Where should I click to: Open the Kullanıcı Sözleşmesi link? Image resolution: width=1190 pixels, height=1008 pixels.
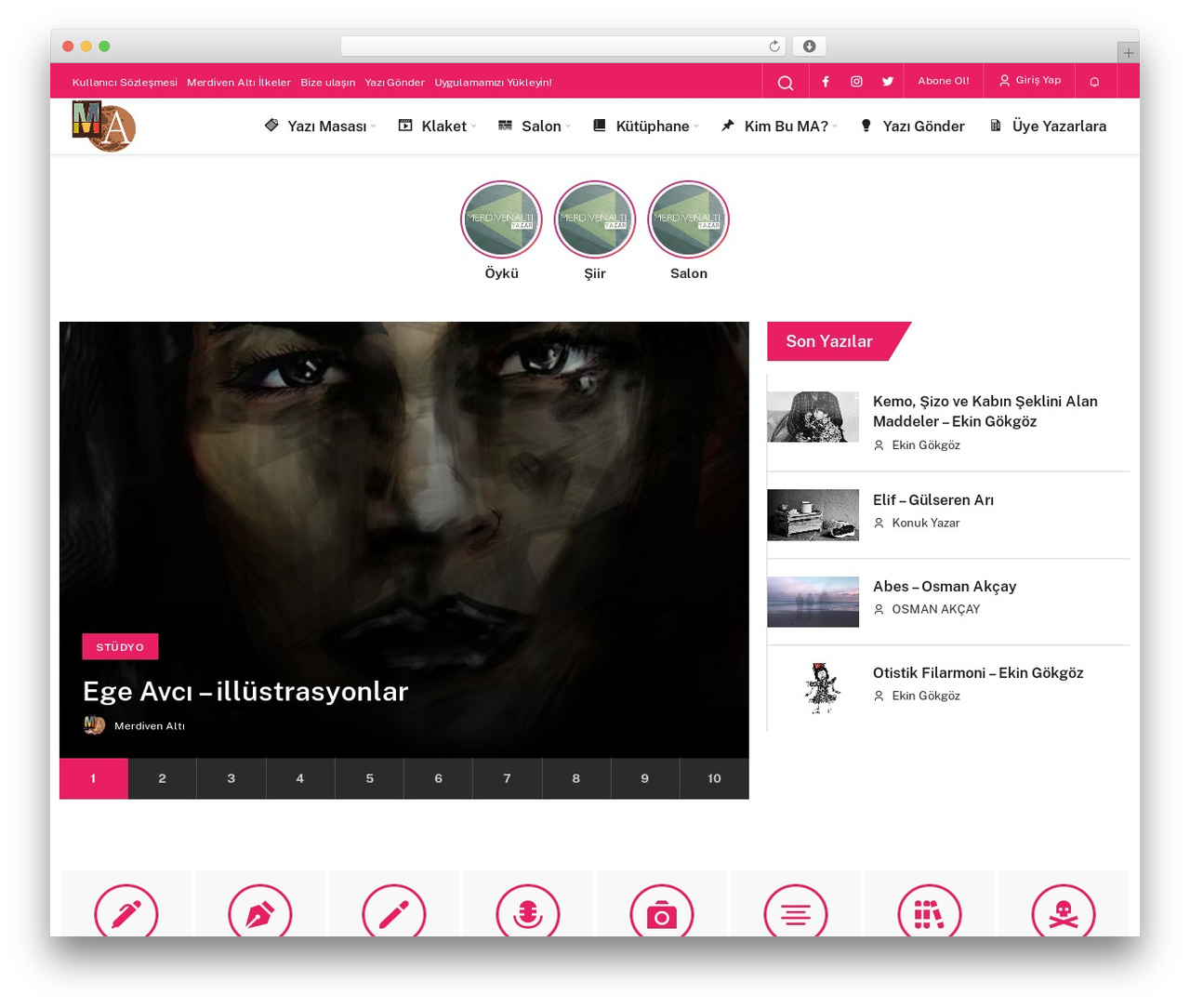point(125,83)
